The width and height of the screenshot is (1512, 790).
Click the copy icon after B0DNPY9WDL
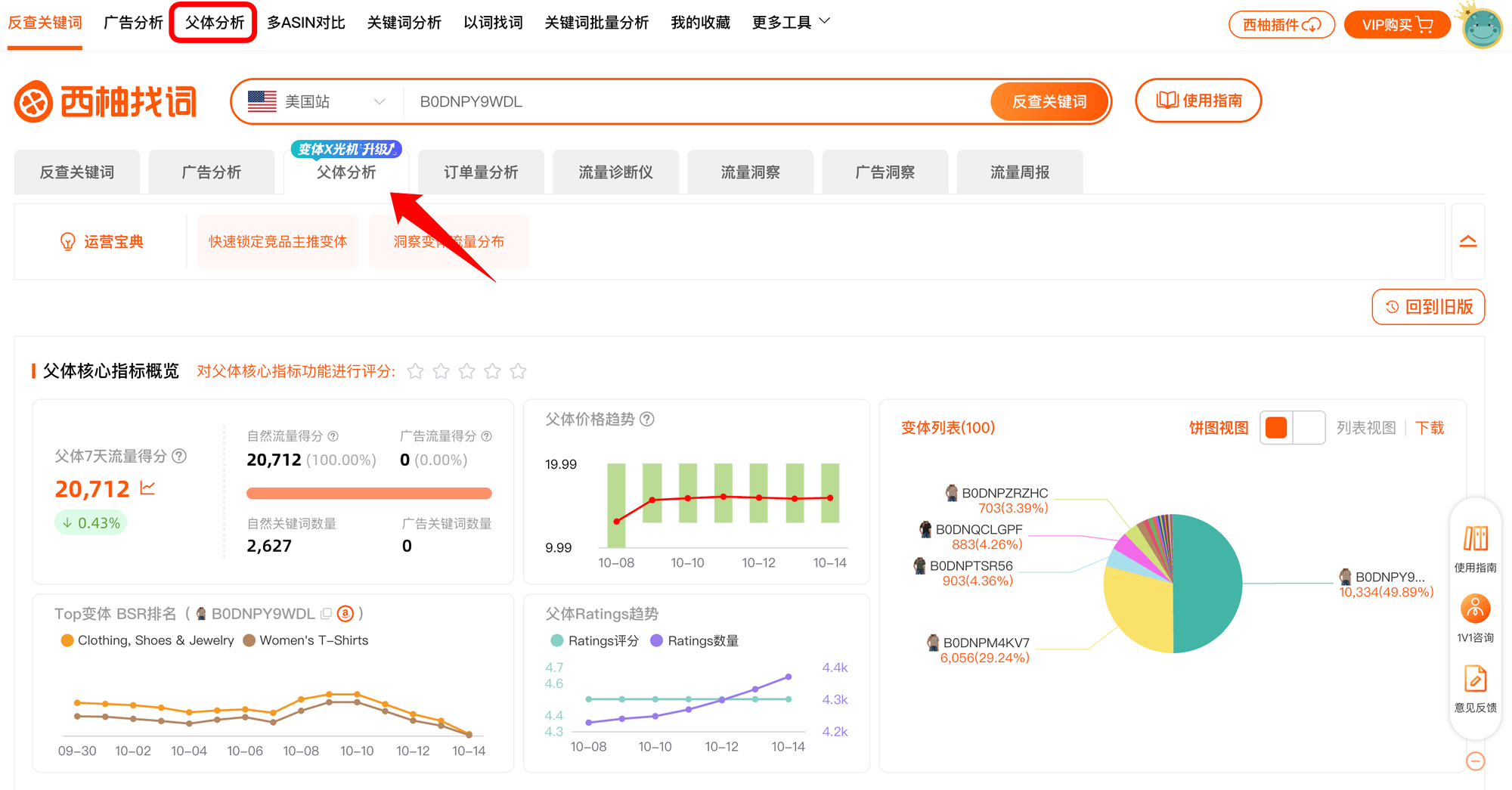pos(326,614)
